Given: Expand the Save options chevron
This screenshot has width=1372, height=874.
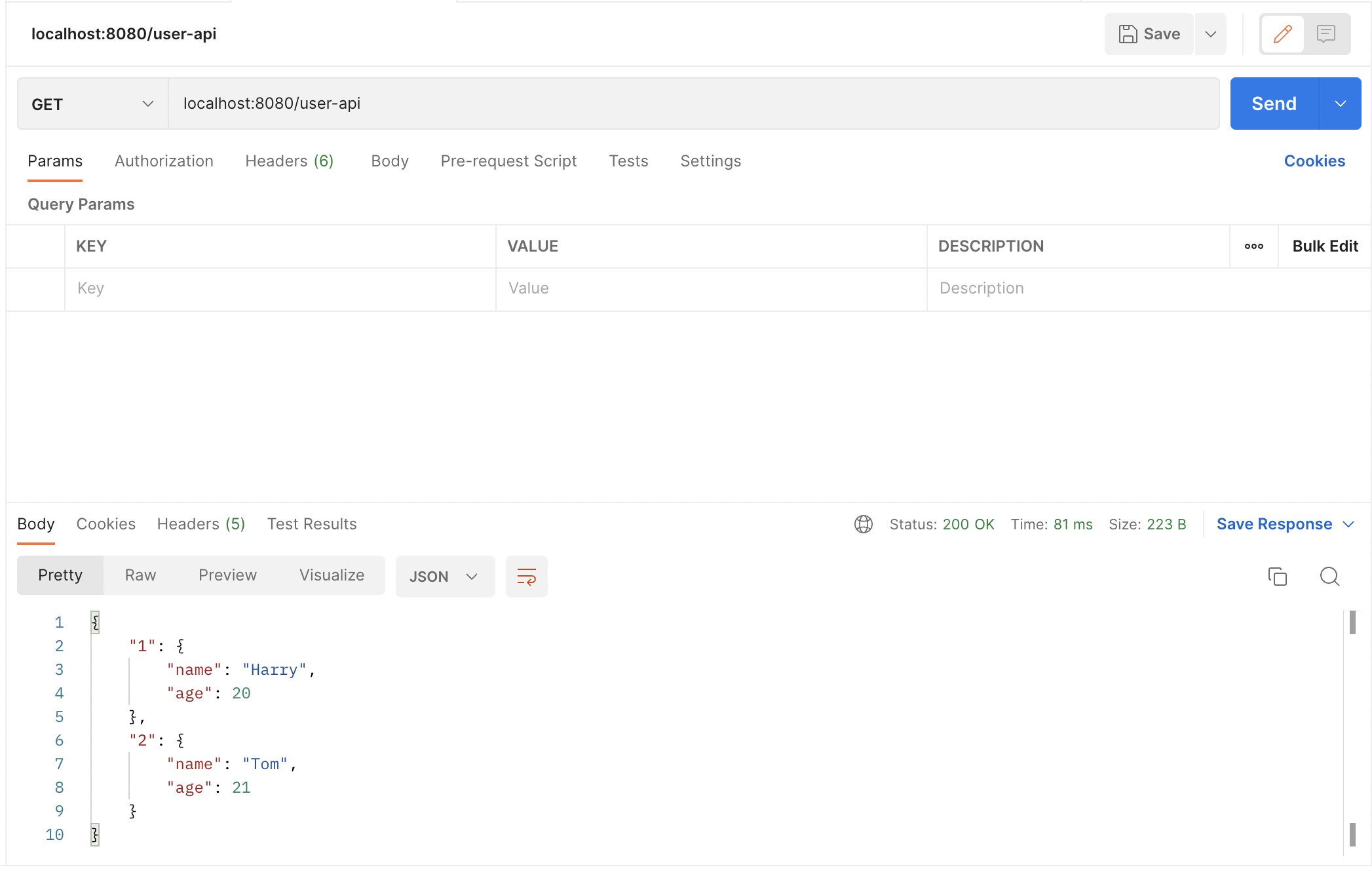Looking at the screenshot, I should [x=1210, y=34].
